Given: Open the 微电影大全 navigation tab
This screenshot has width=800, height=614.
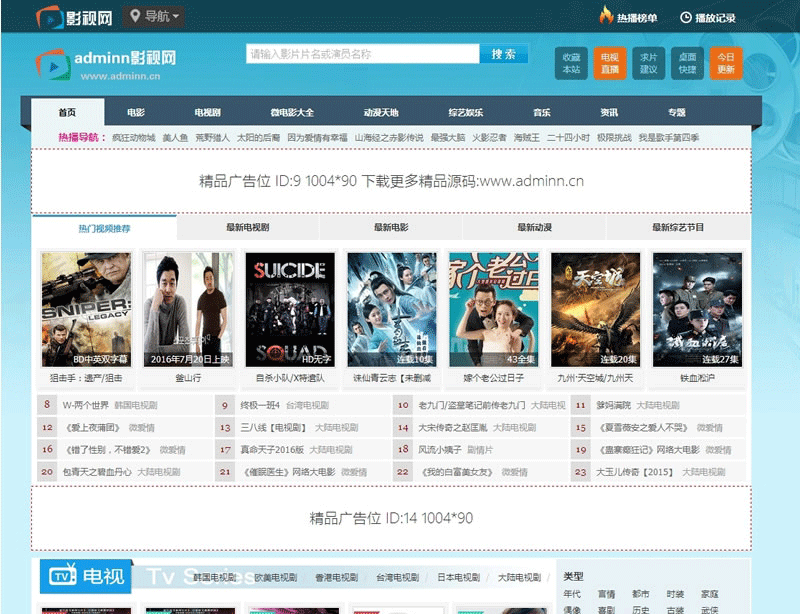Looking at the screenshot, I should pos(292,112).
